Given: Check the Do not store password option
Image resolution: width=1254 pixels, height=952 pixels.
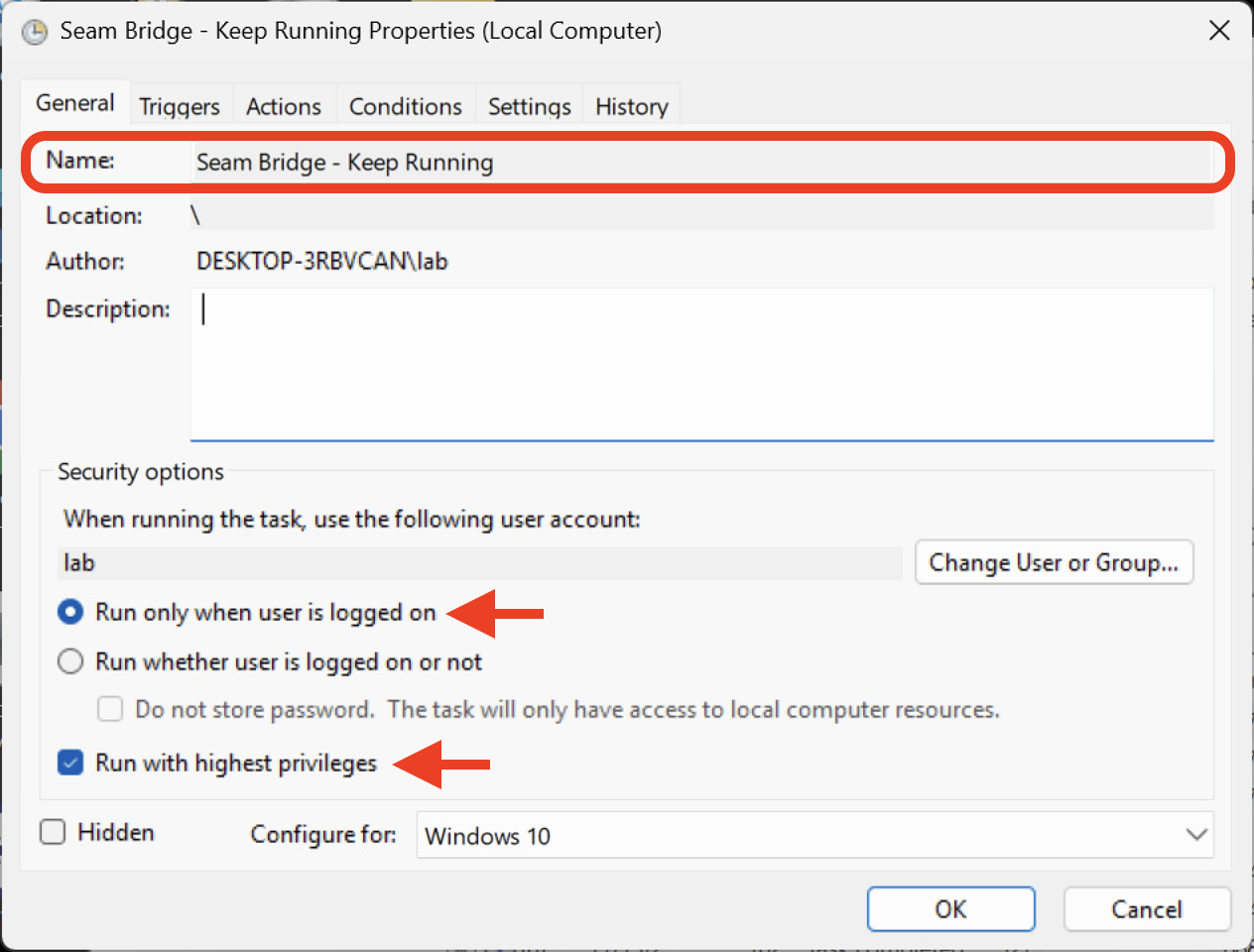Looking at the screenshot, I should click(110, 709).
